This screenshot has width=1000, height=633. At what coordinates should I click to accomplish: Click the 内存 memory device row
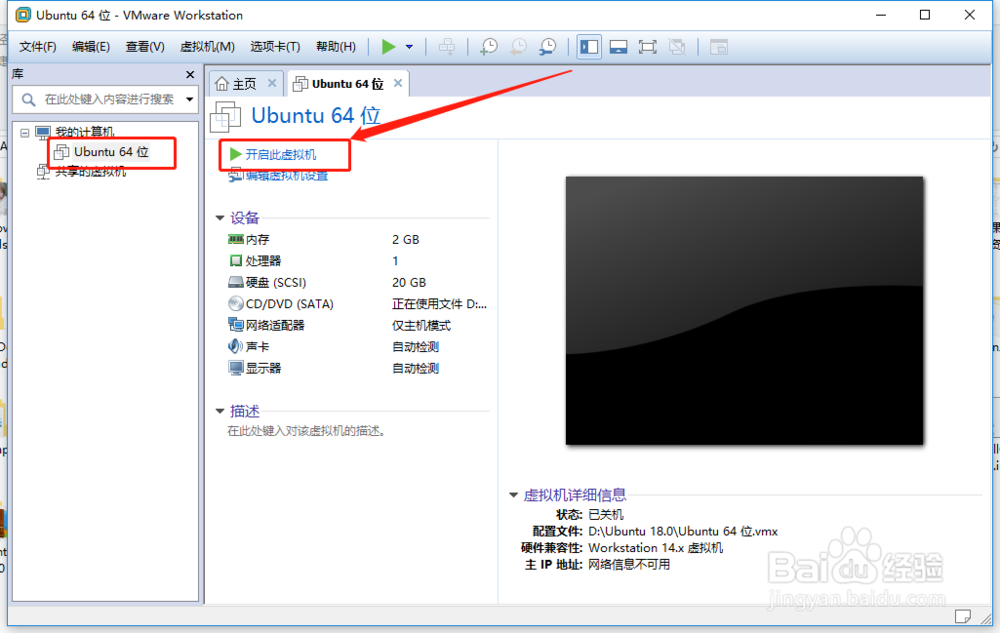pos(358,240)
